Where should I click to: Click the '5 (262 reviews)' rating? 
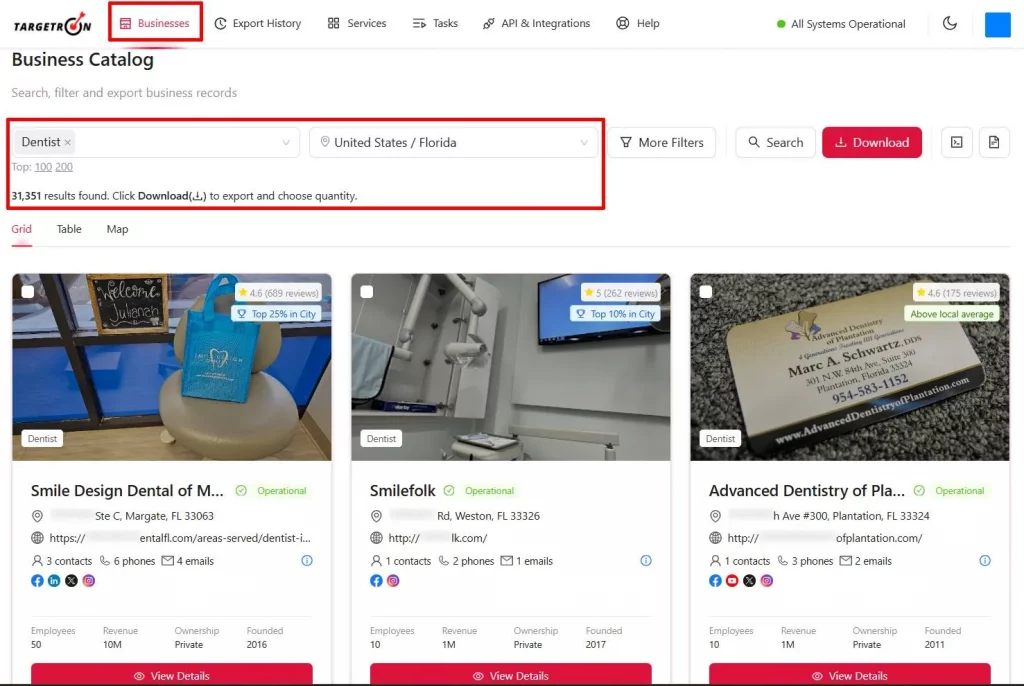click(620, 293)
